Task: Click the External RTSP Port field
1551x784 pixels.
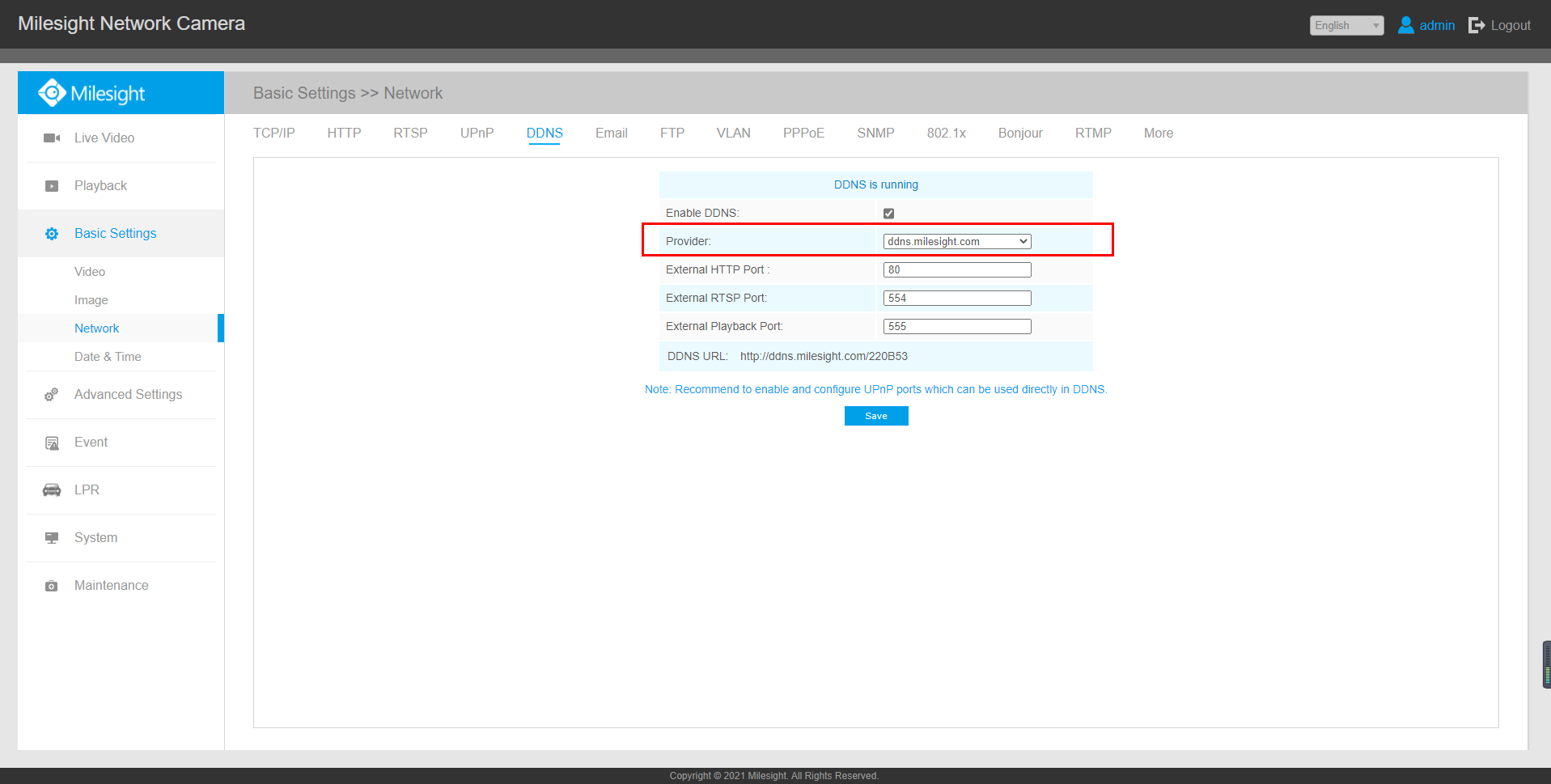Action: coord(957,299)
